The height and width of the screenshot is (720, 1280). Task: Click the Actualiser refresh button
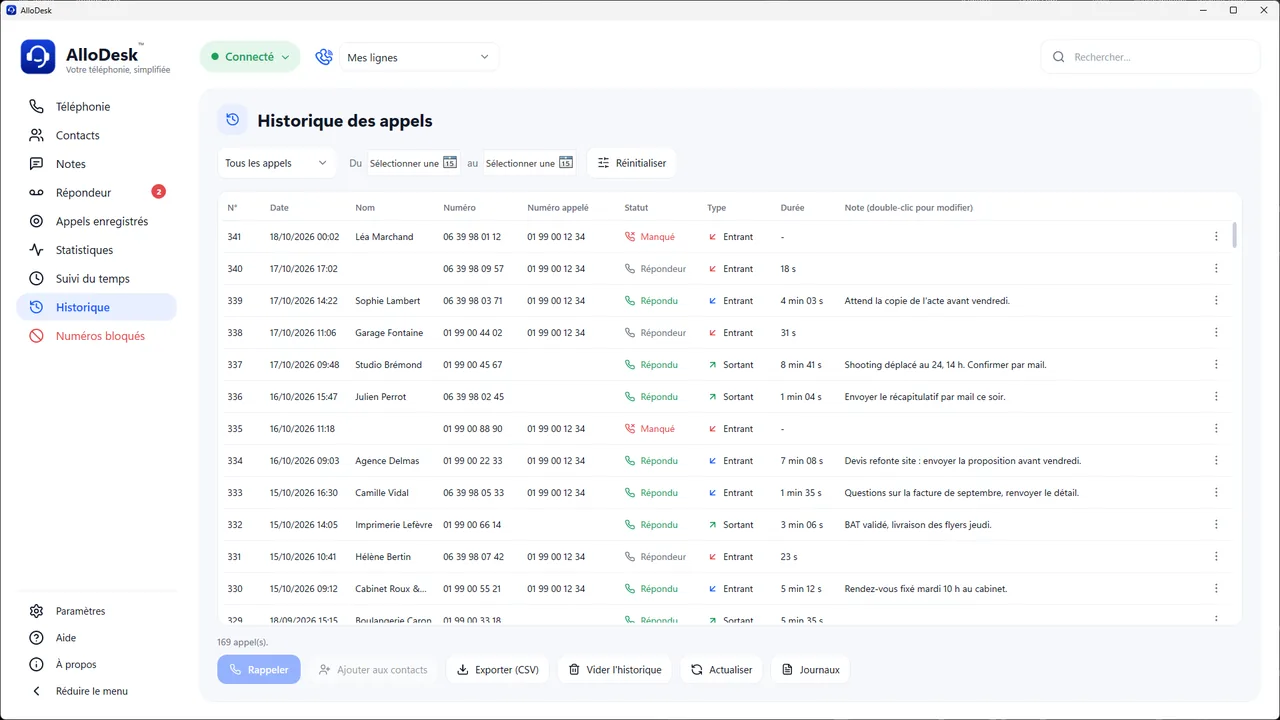721,670
